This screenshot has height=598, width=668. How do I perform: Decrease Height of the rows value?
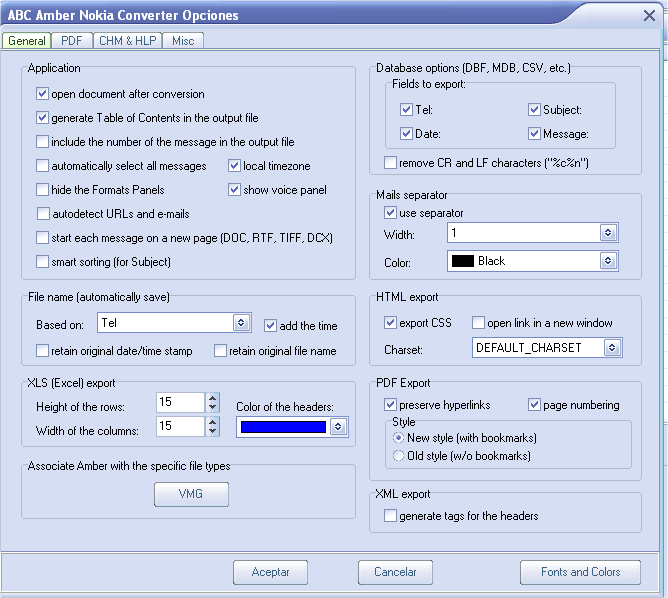tap(213, 407)
